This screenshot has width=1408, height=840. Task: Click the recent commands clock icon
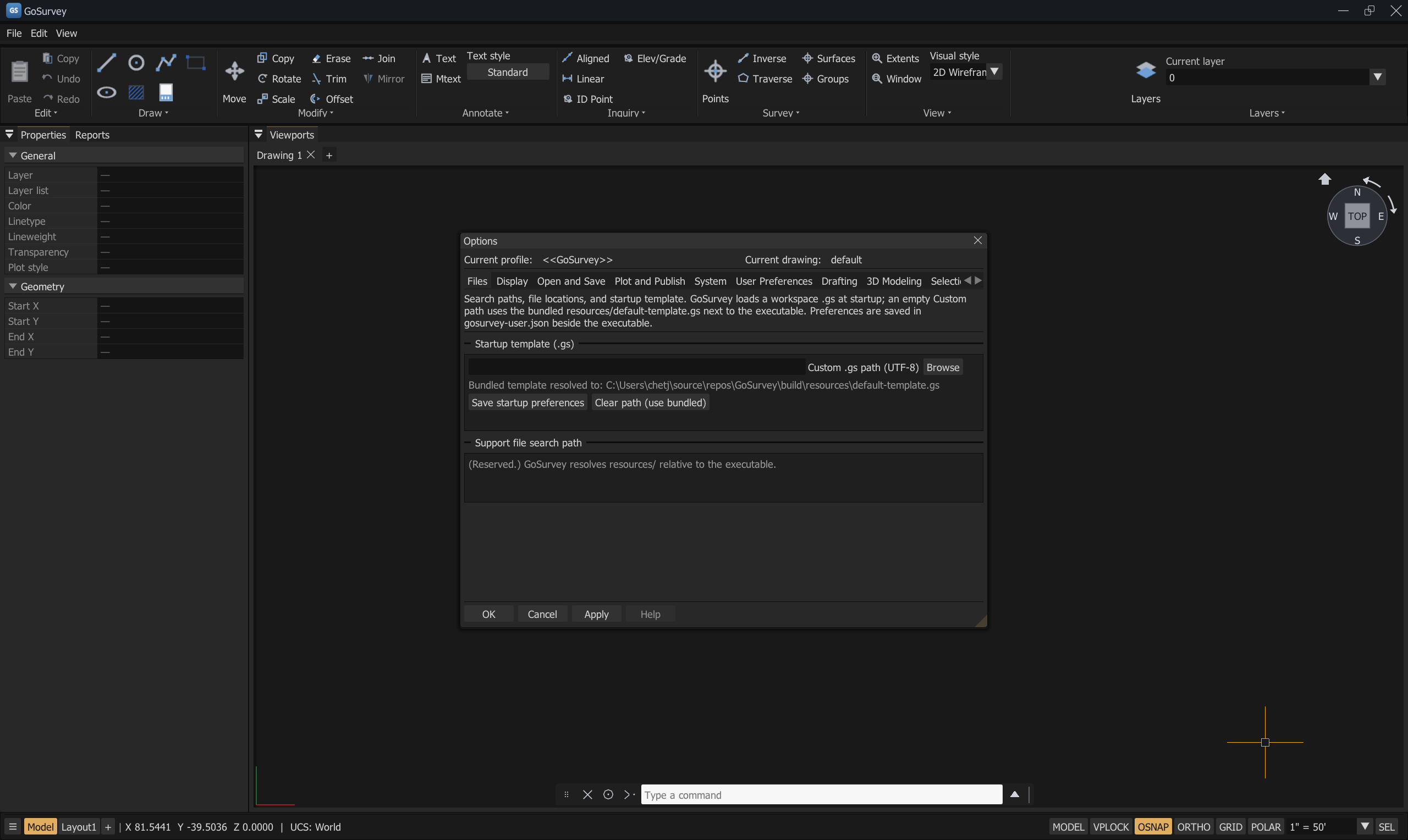(x=608, y=795)
